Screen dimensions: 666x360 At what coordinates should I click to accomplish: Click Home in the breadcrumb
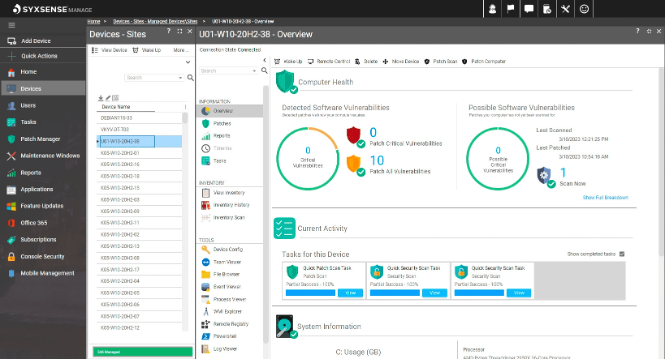click(93, 21)
